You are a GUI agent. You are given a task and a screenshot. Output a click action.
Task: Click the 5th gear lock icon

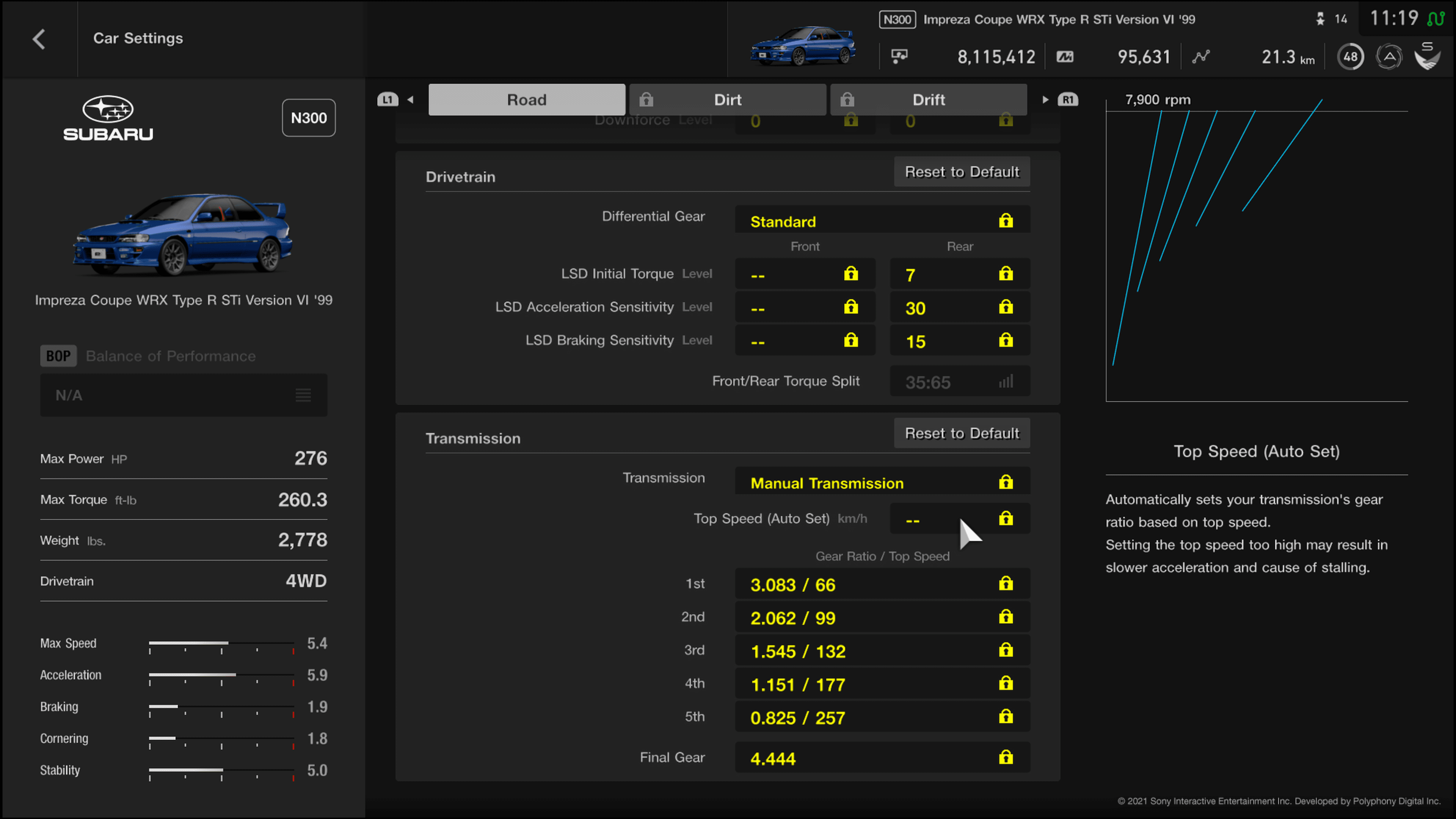[1006, 717]
